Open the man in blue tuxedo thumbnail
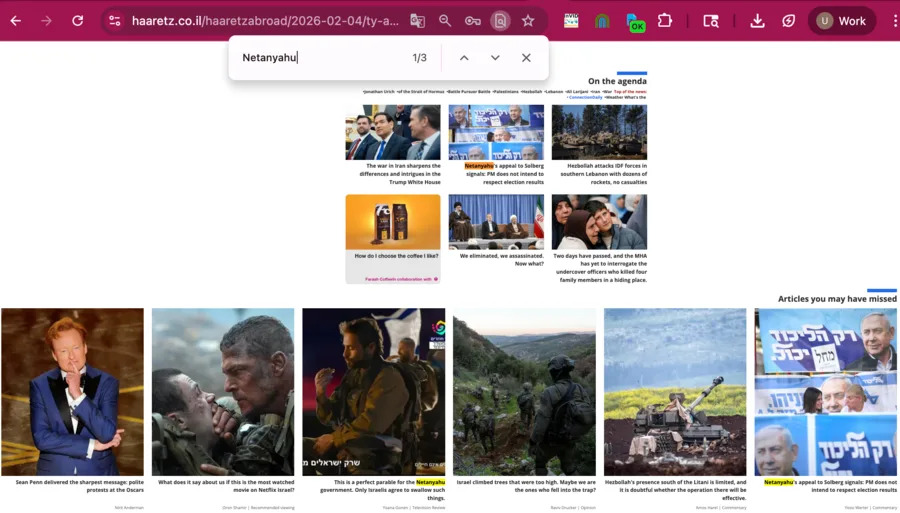This screenshot has width=900, height=513. (72, 392)
